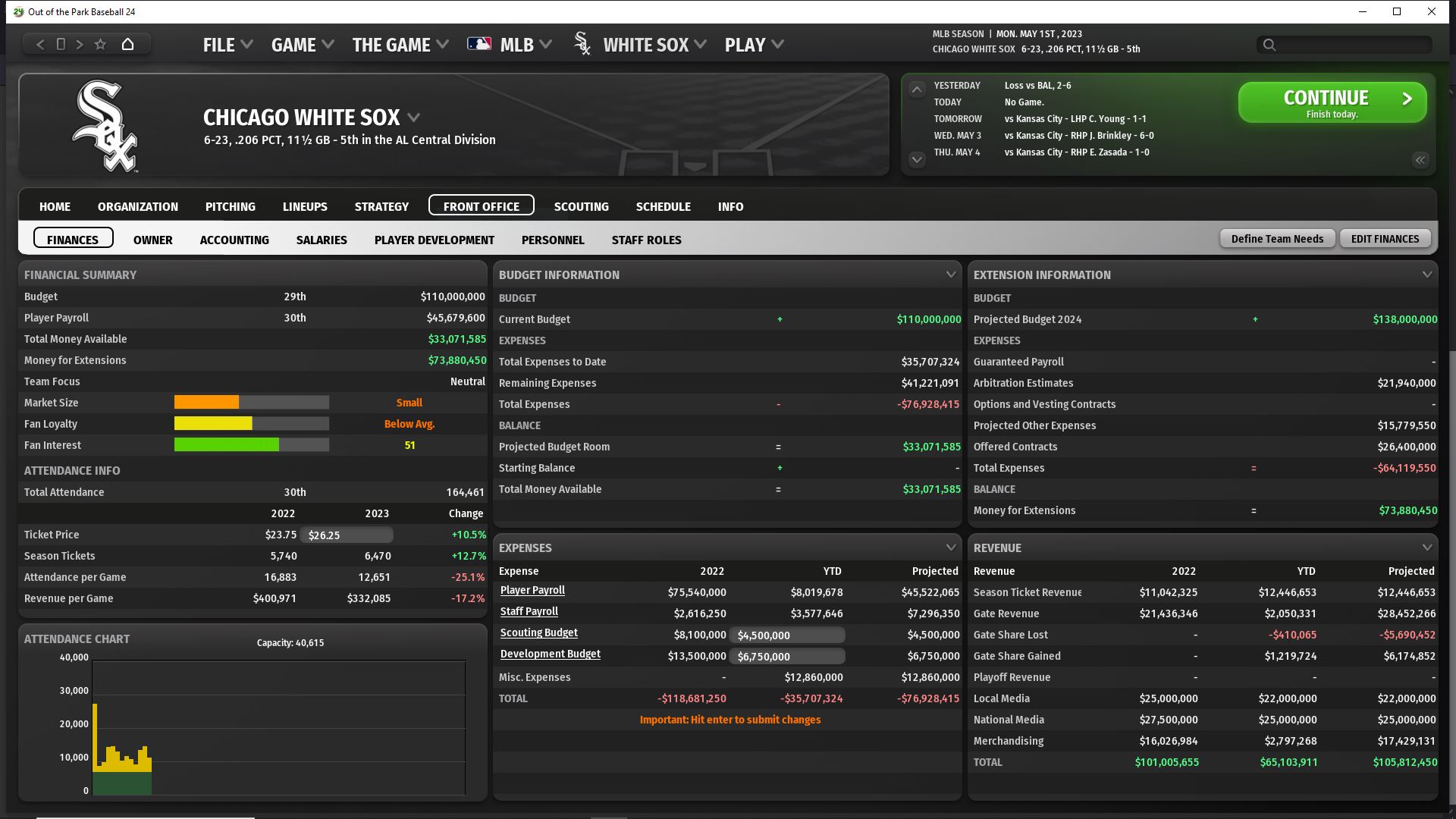
Task: Click the forward navigation arrow icon
Action: coord(80,45)
